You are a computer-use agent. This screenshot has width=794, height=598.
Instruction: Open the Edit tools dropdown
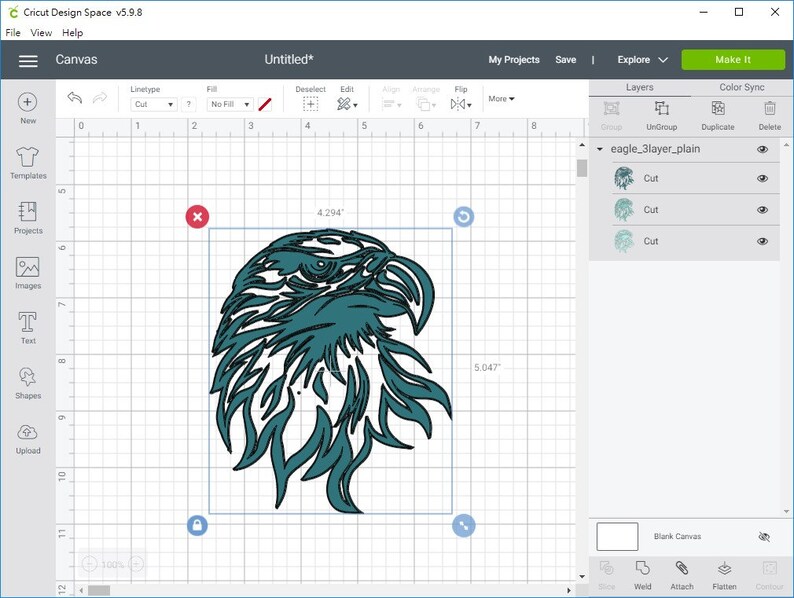click(347, 104)
